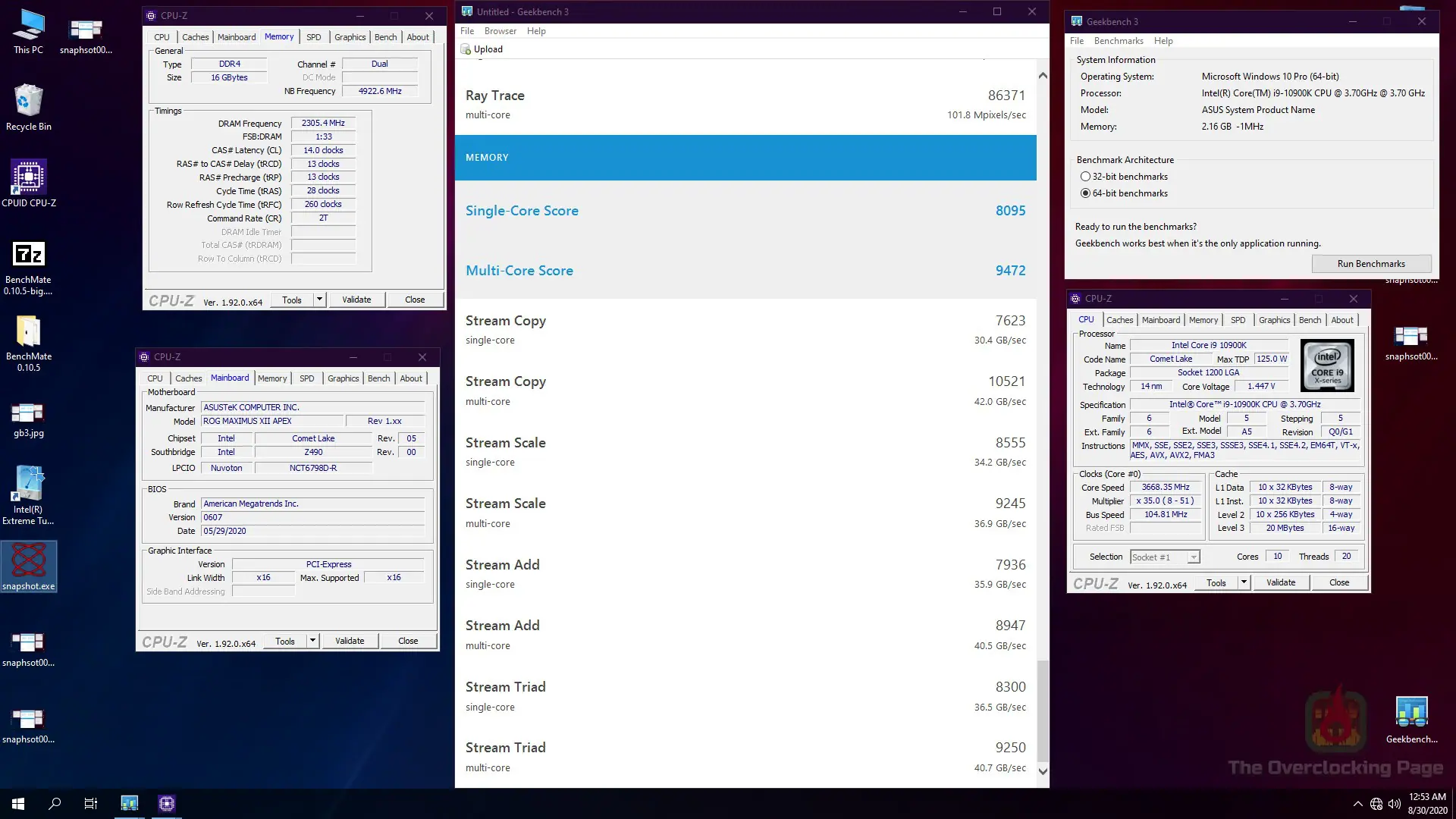
Task: Click the Geekbench results vertical scrollbar
Action: pyautogui.click(x=1043, y=711)
